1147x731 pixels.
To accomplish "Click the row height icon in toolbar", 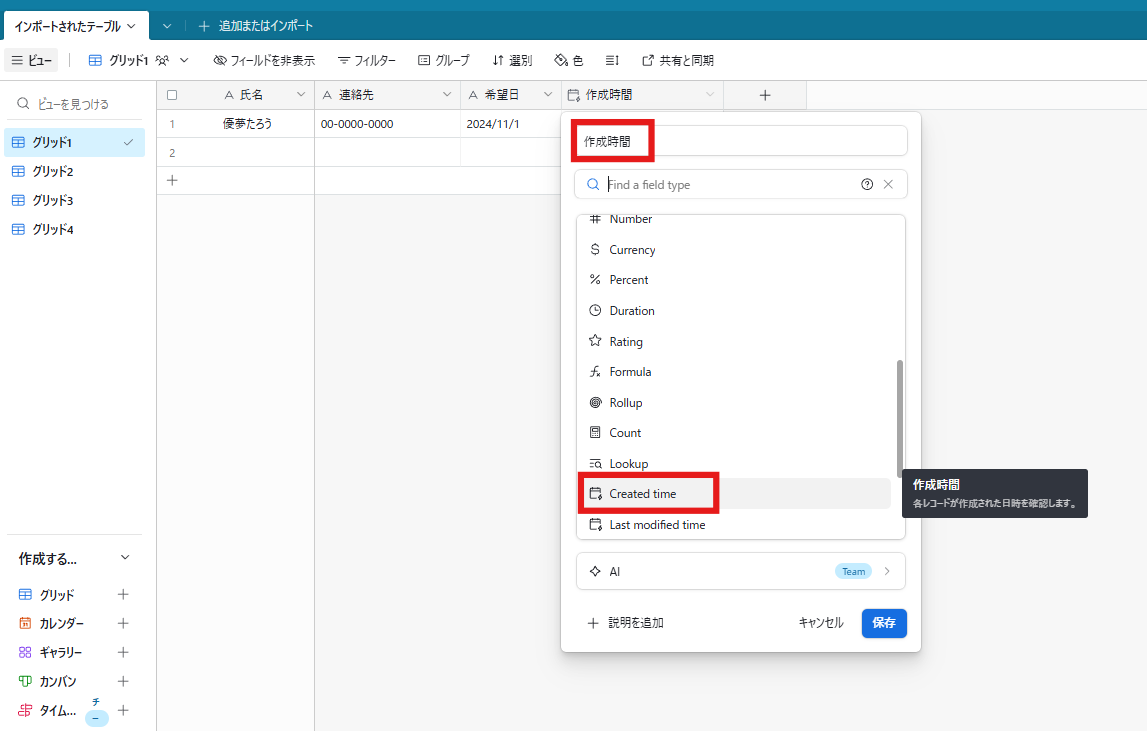I will tap(612, 60).
